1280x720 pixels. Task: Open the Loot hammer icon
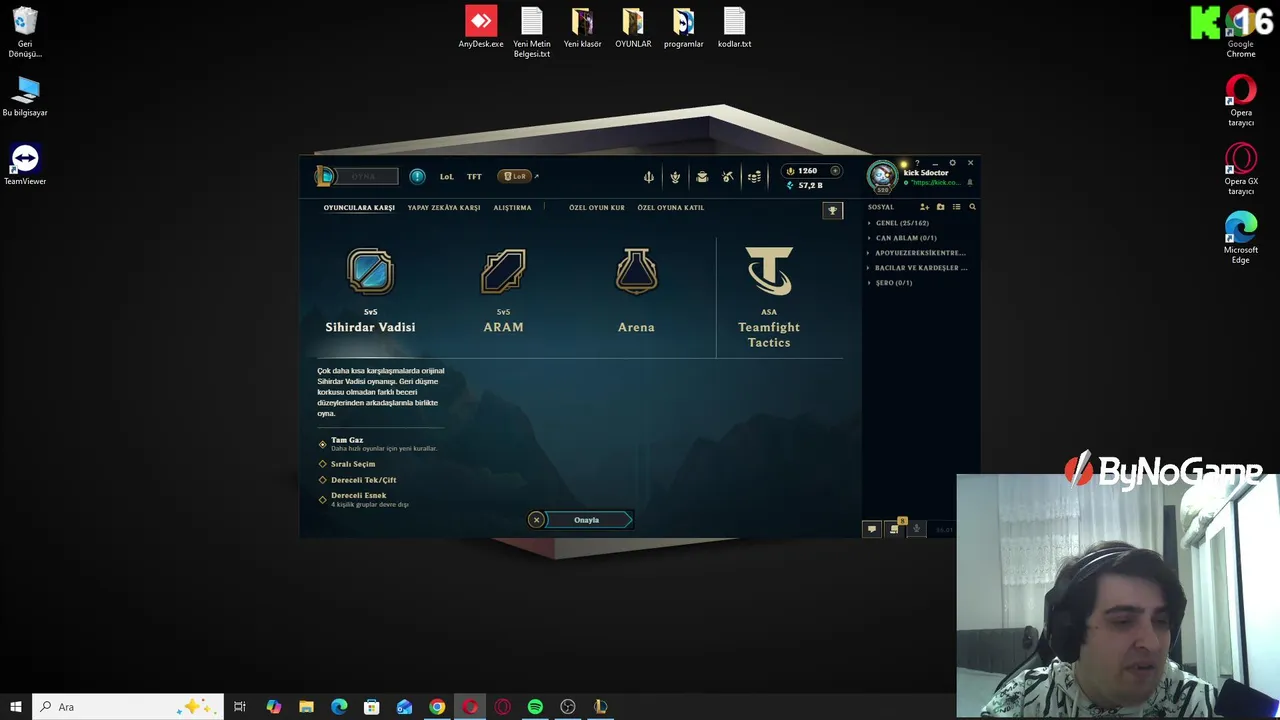pos(727,177)
